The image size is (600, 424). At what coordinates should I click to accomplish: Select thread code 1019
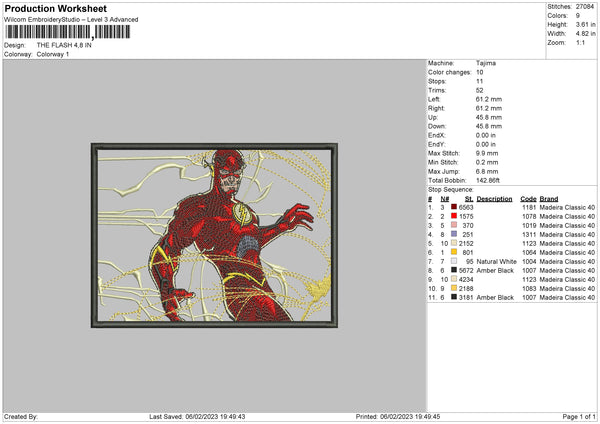(529, 225)
